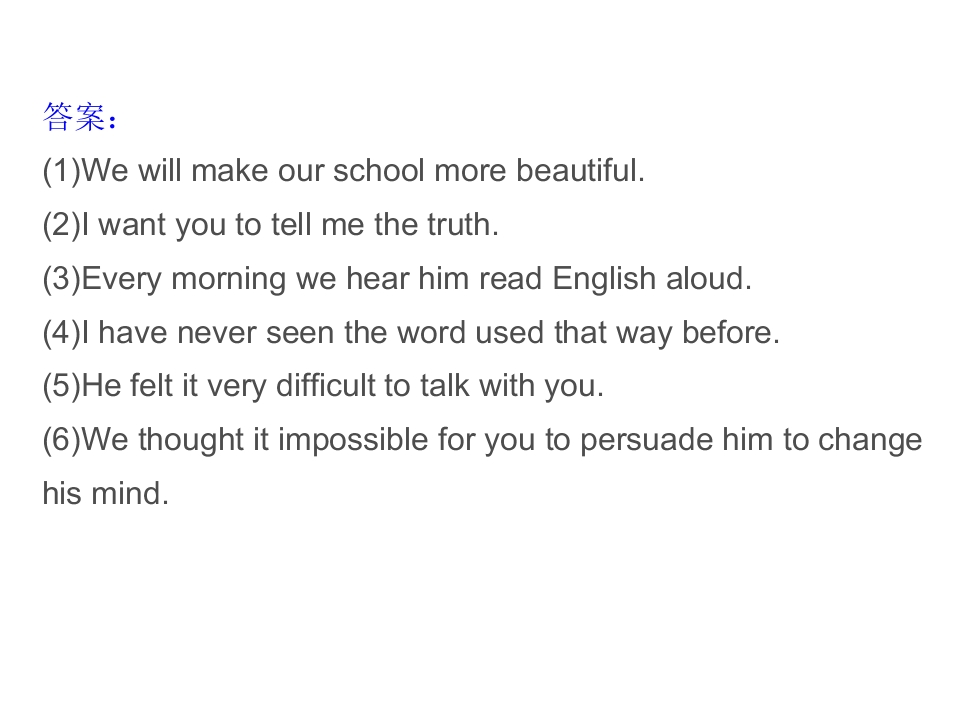Click answer line (1) about school
Viewport: 960px width, 720px height.
[343, 171]
